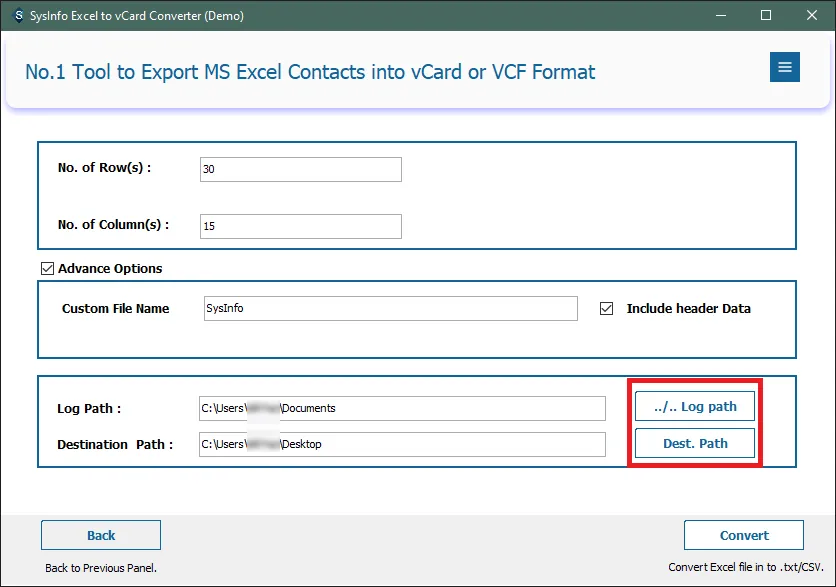Click the No. of Column(s) field

[x=300, y=226]
